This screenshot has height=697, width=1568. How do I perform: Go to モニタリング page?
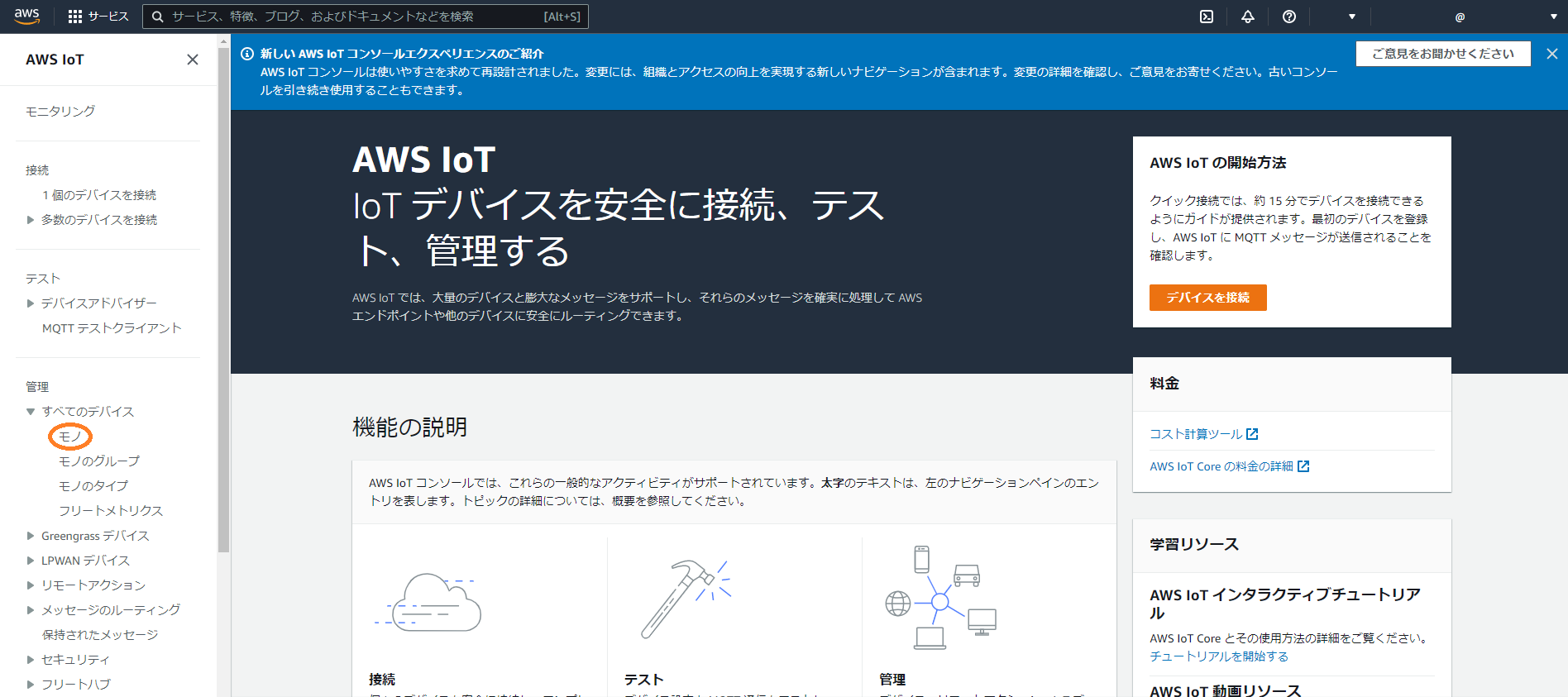[60, 111]
